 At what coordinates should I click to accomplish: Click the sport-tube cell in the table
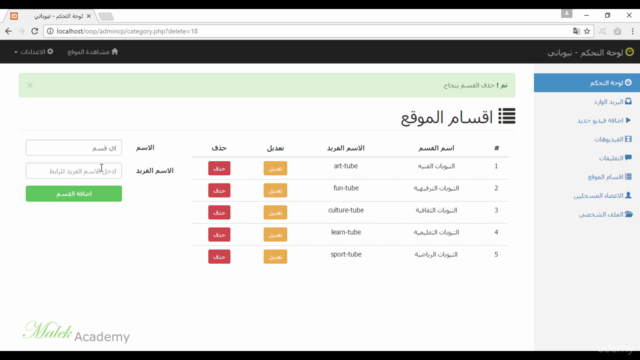coord(346,254)
